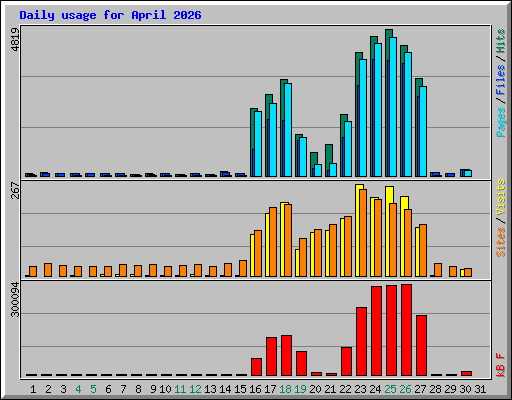Viewport: 512px width, 400px height.
Task: Click the Pages legend label
Action: [x=501, y=122]
